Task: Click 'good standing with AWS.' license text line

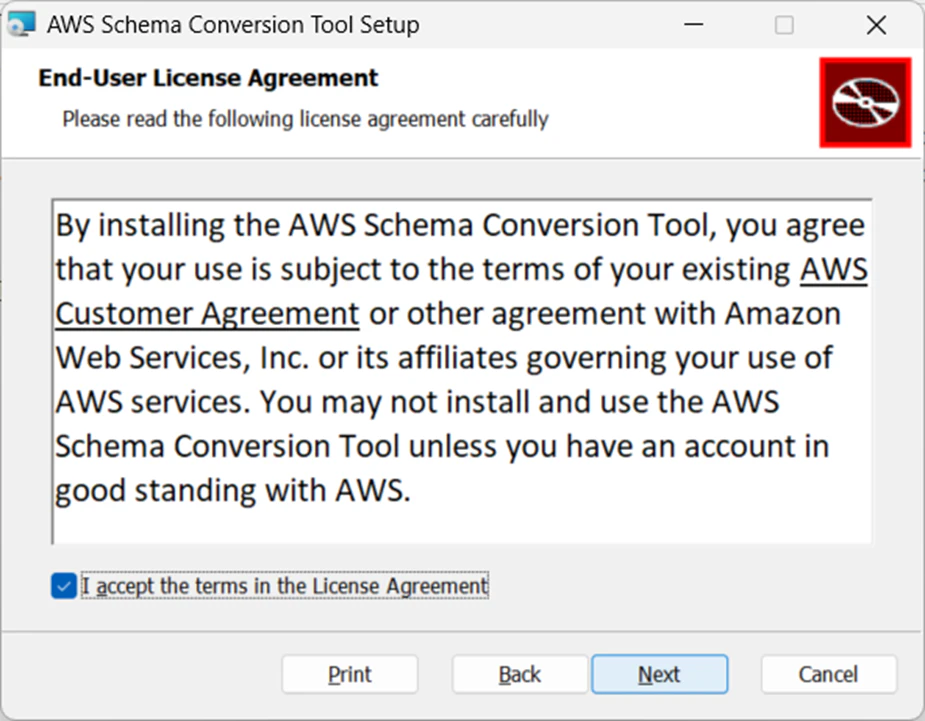Action: coord(232,491)
